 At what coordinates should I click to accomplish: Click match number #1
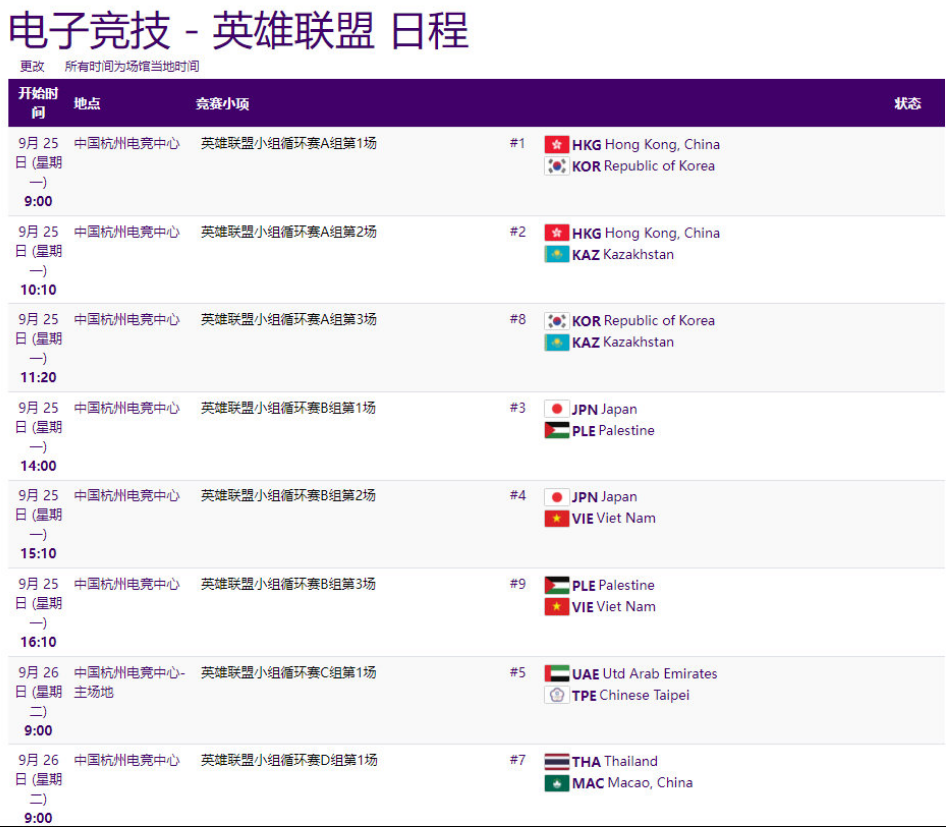tap(518, 144)
